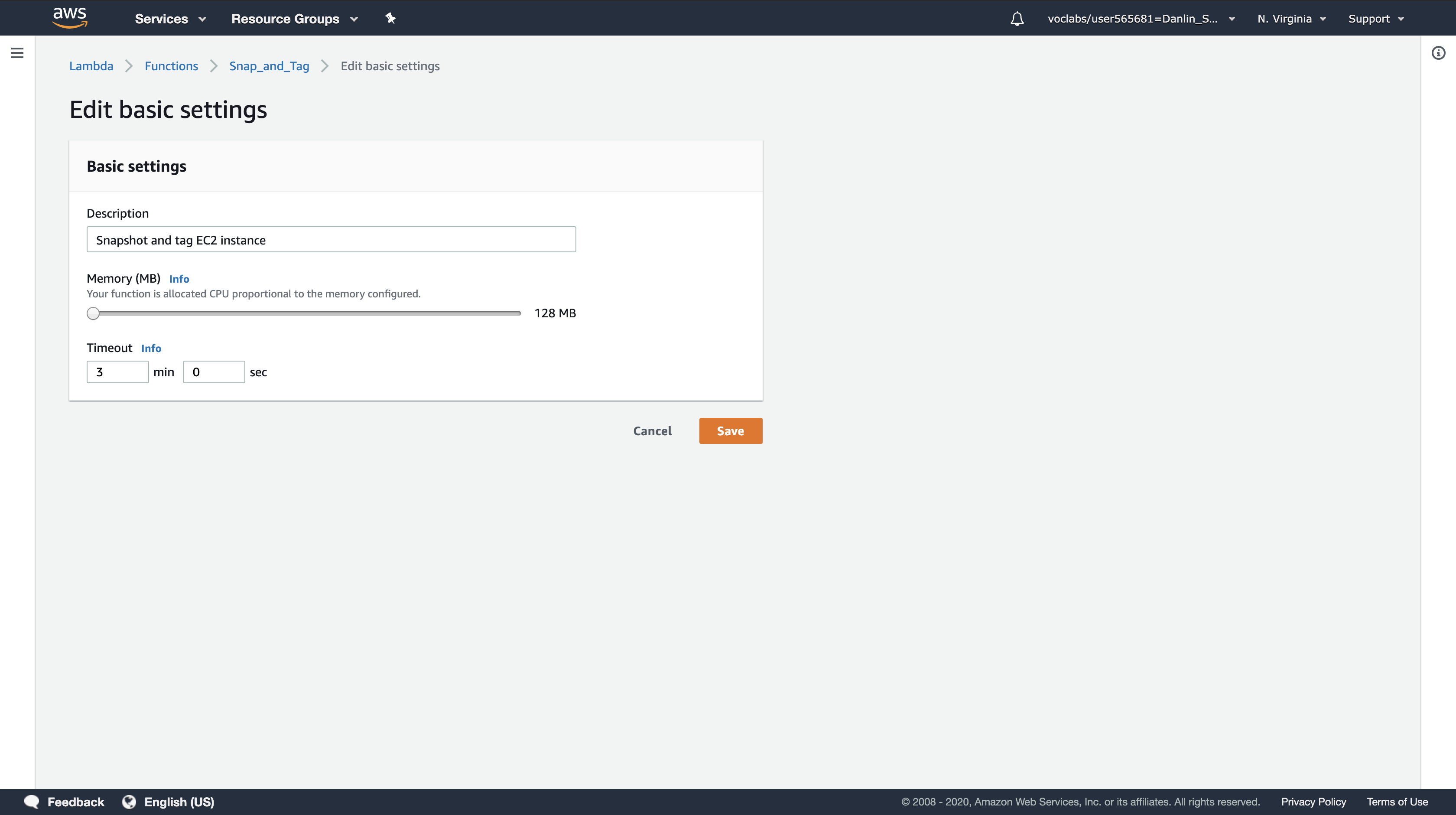
Task: Expand the Resource Groups dropdown
Action: click(x=294, y=19)
